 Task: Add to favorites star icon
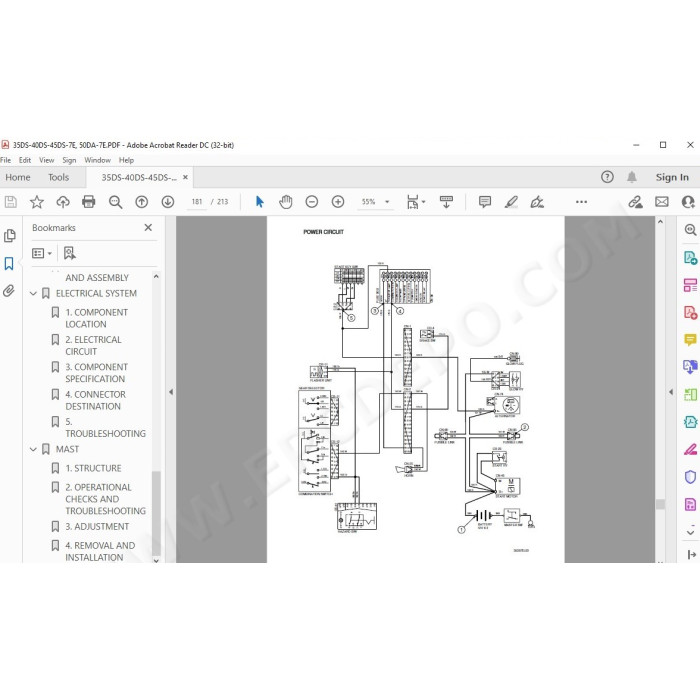(x=37, y=202)
